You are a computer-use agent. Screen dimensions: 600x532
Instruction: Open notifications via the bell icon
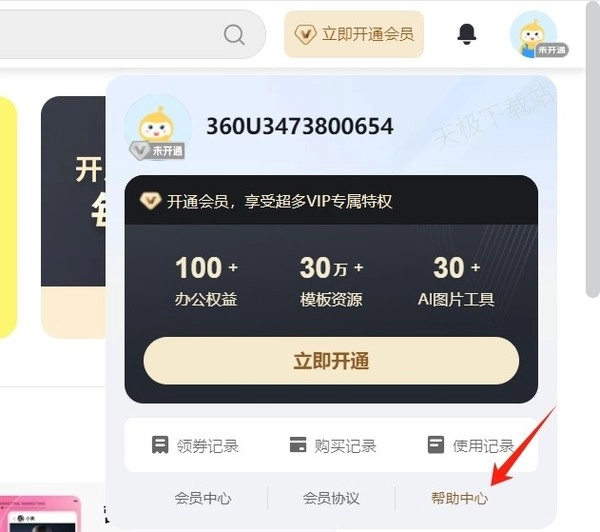tap(467, 34)
